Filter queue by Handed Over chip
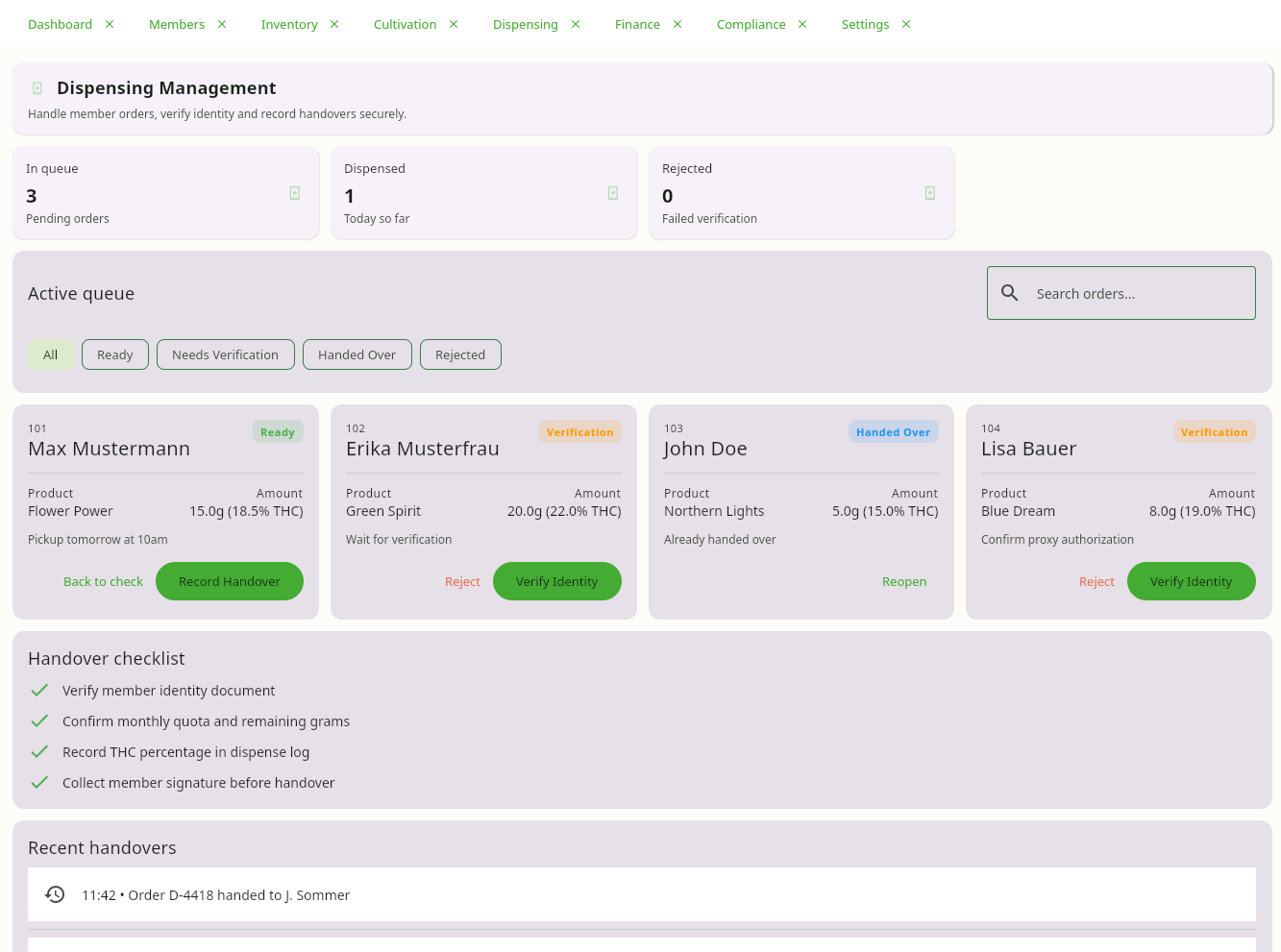The height and width of the screenshot is (952, 1281). [x=357, y=354]
